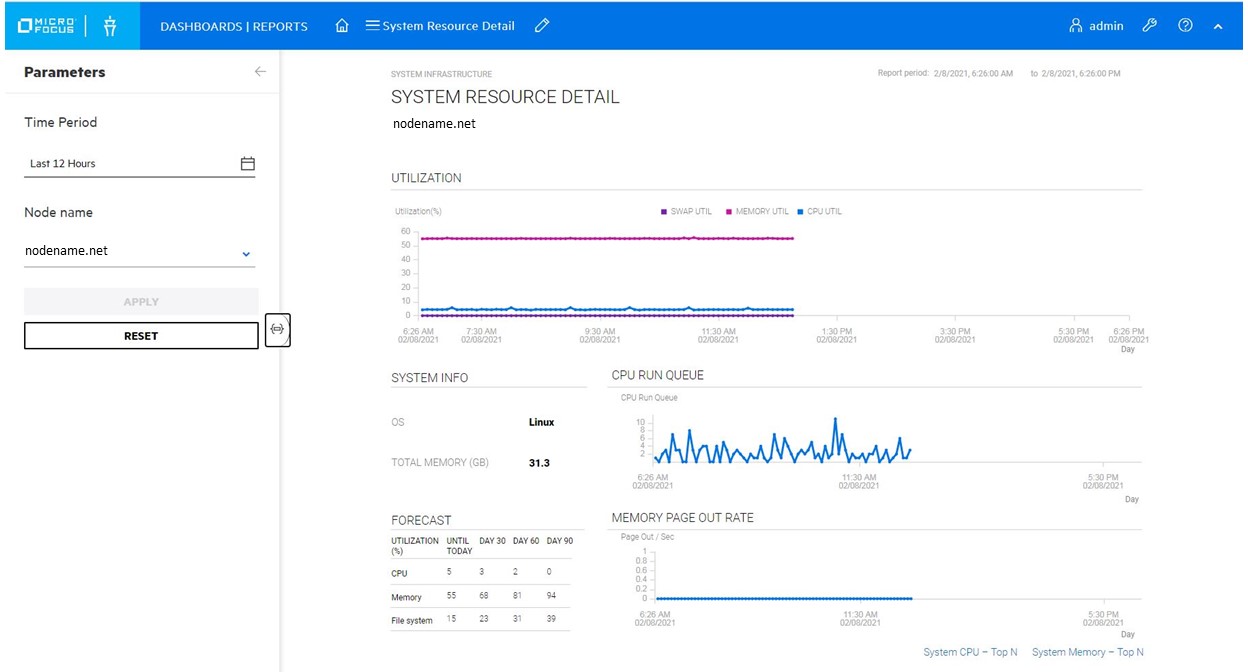Click the pencil edit icon

click(542, 26)
